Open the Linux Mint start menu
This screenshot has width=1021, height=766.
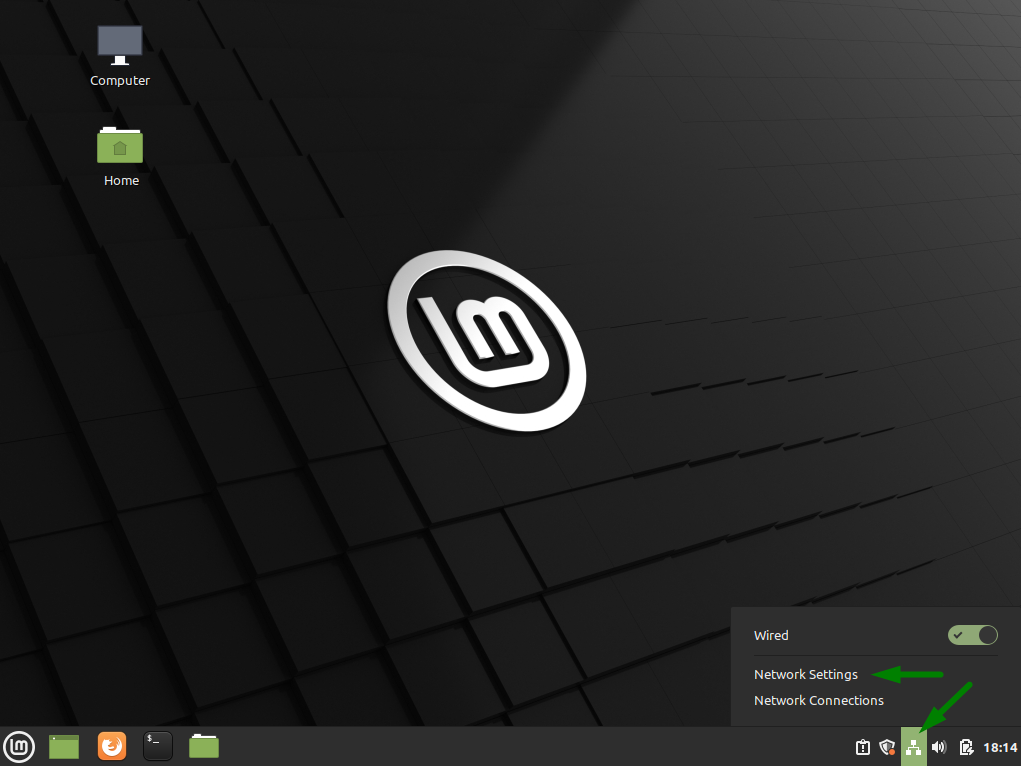point(20,746)
